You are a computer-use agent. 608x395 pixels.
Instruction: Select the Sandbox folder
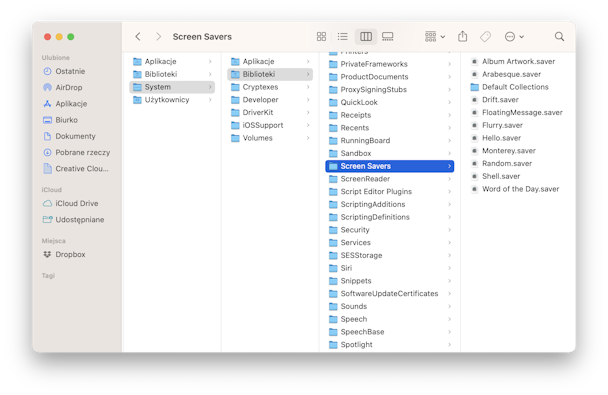(x=390, y=154)
